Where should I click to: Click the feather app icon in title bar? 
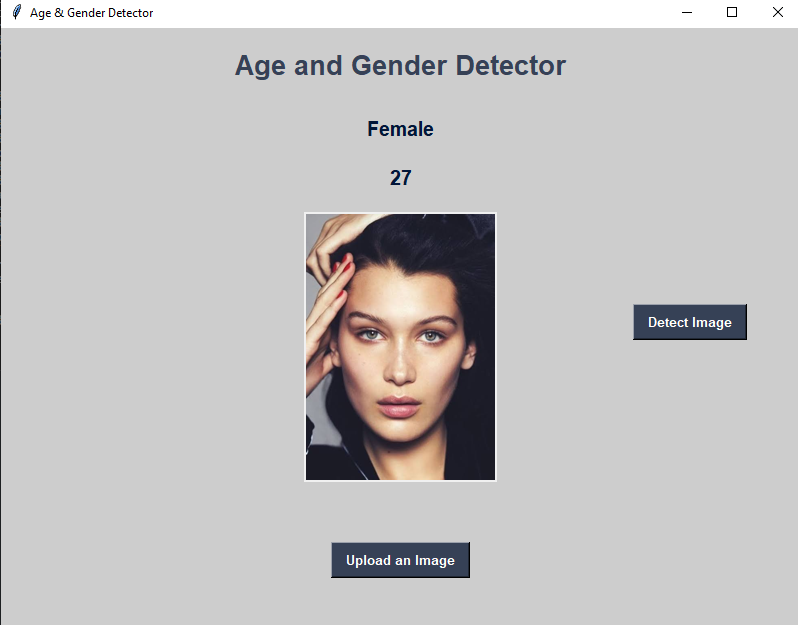(17, 12)
